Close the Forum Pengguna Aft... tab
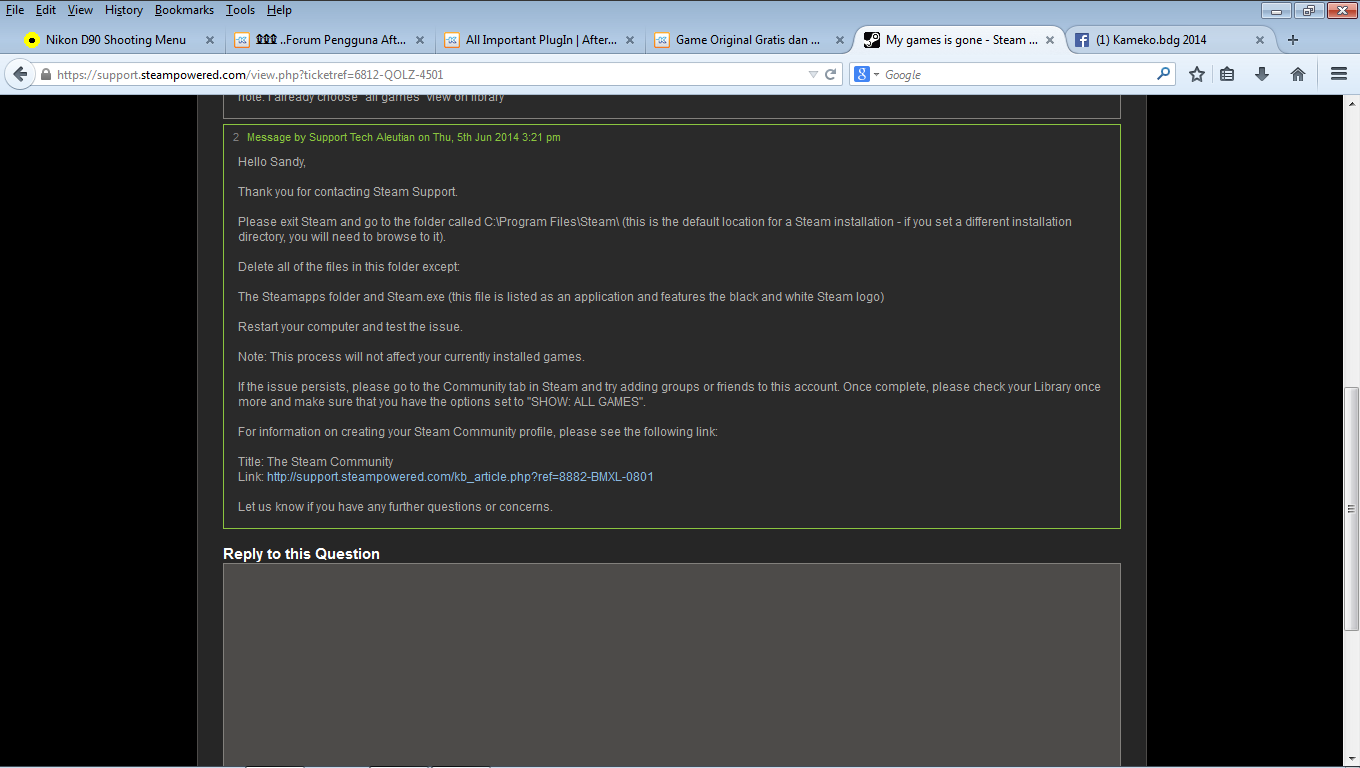Screen dimensions: 1360x768 point(420,40)
